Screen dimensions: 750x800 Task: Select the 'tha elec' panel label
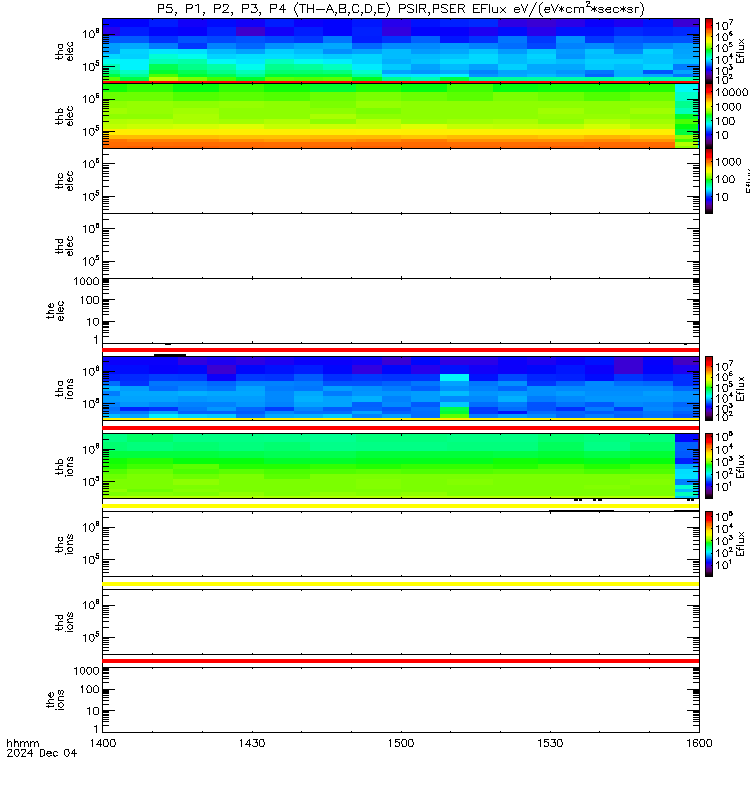[x=64, y=51]
